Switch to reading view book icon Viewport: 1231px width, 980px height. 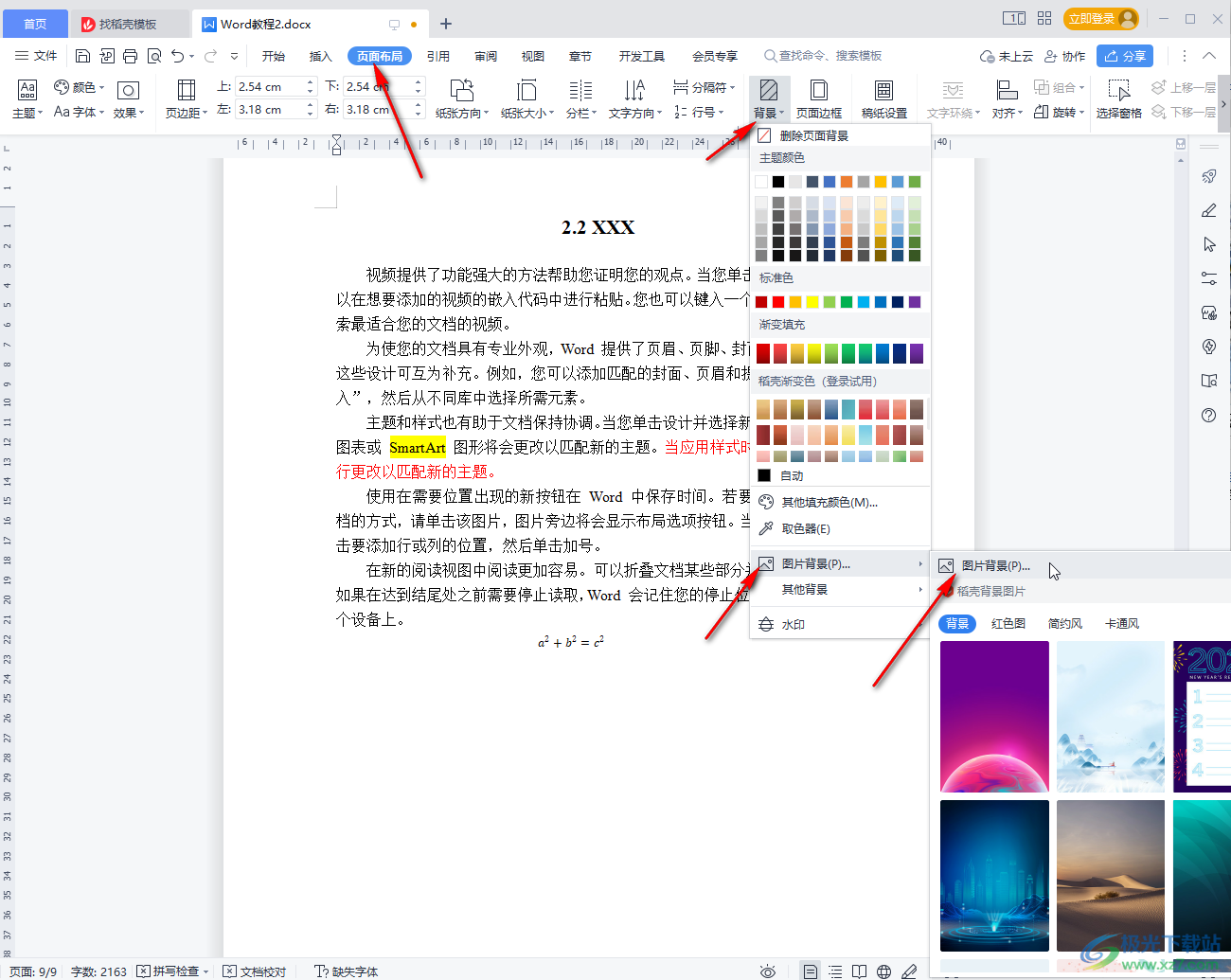[859, 971]
